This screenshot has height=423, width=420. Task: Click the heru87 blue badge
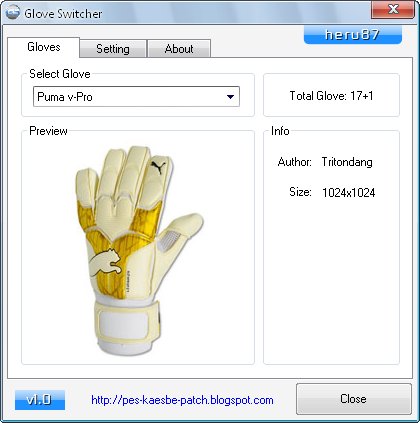point(353,35)
